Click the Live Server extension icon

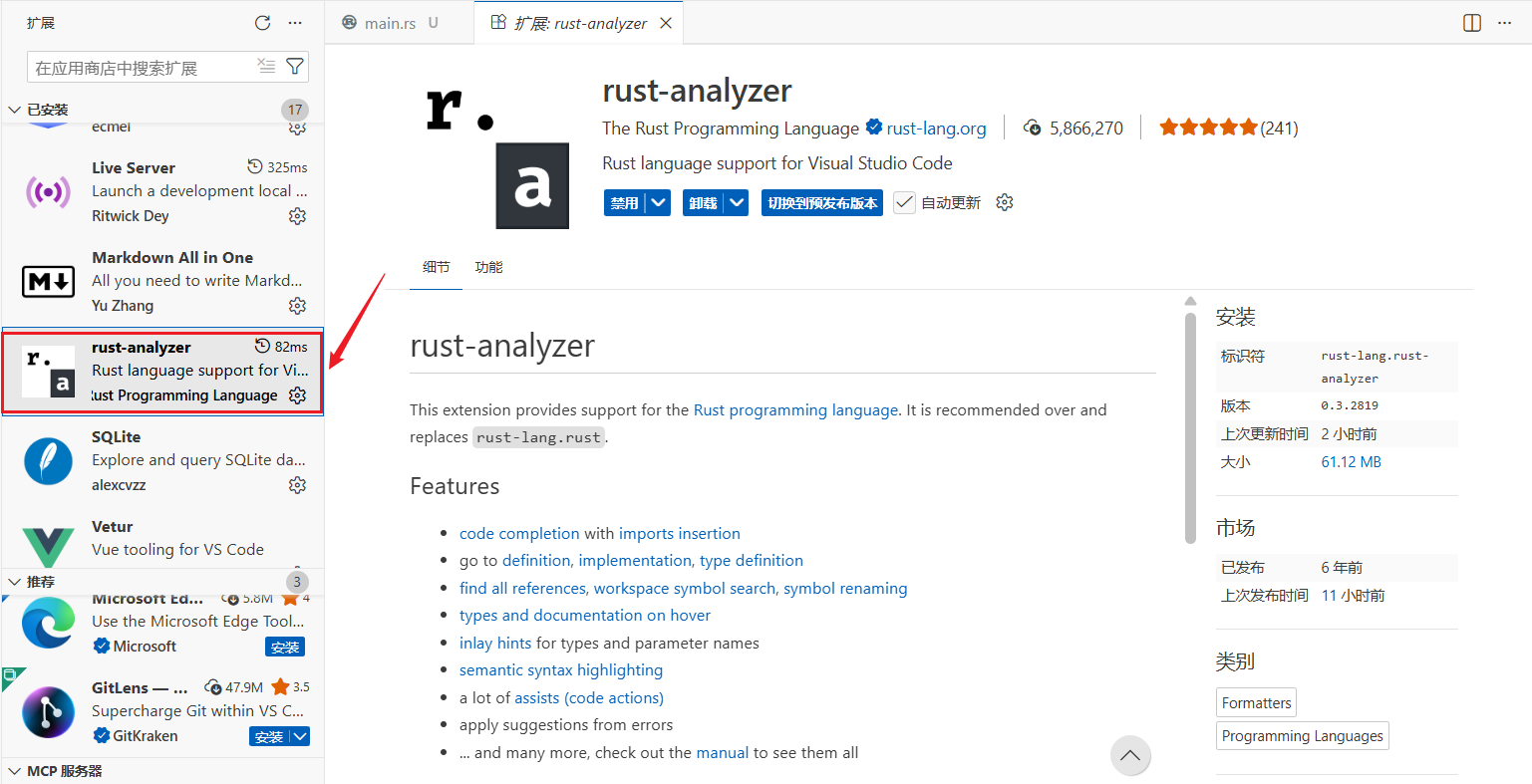(48, 191)
